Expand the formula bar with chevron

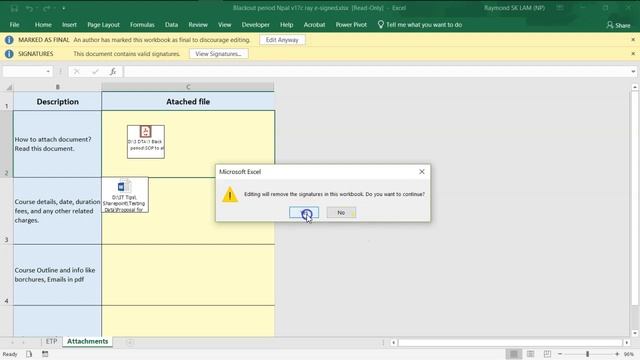(x=633, y=71)
